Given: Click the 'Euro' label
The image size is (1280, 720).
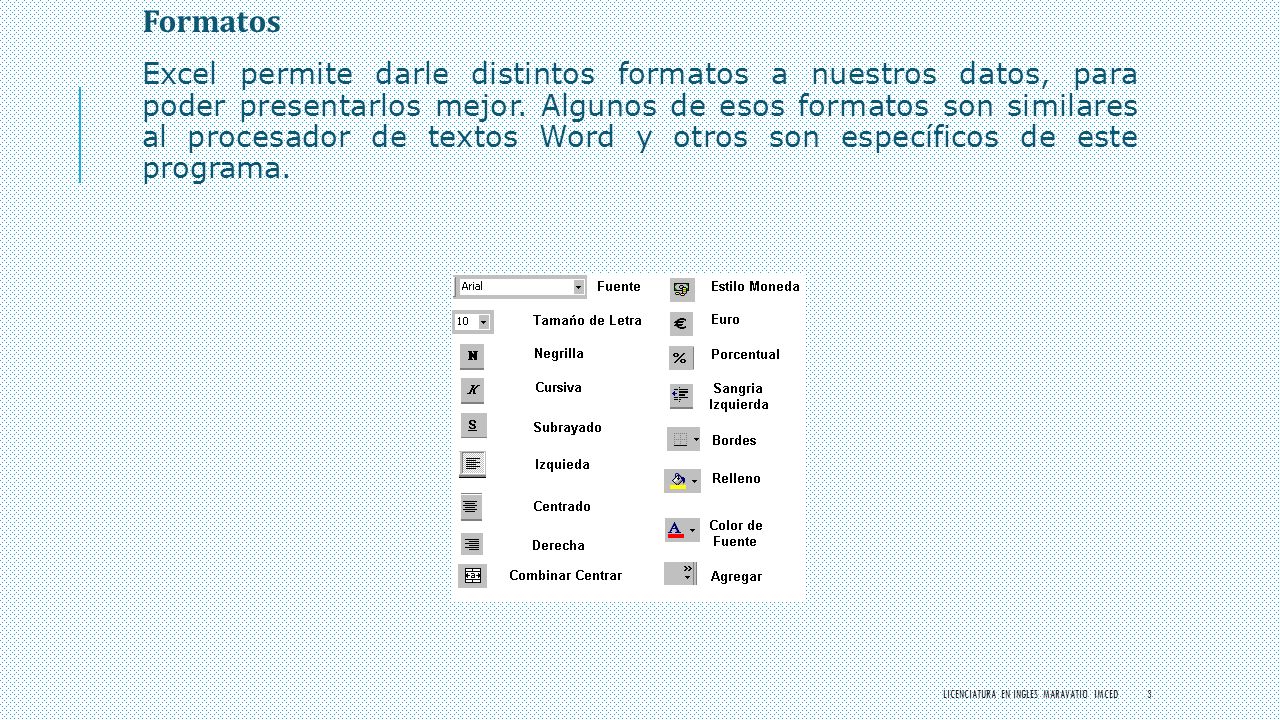Looking at the screenshot, I should (725, 319).
